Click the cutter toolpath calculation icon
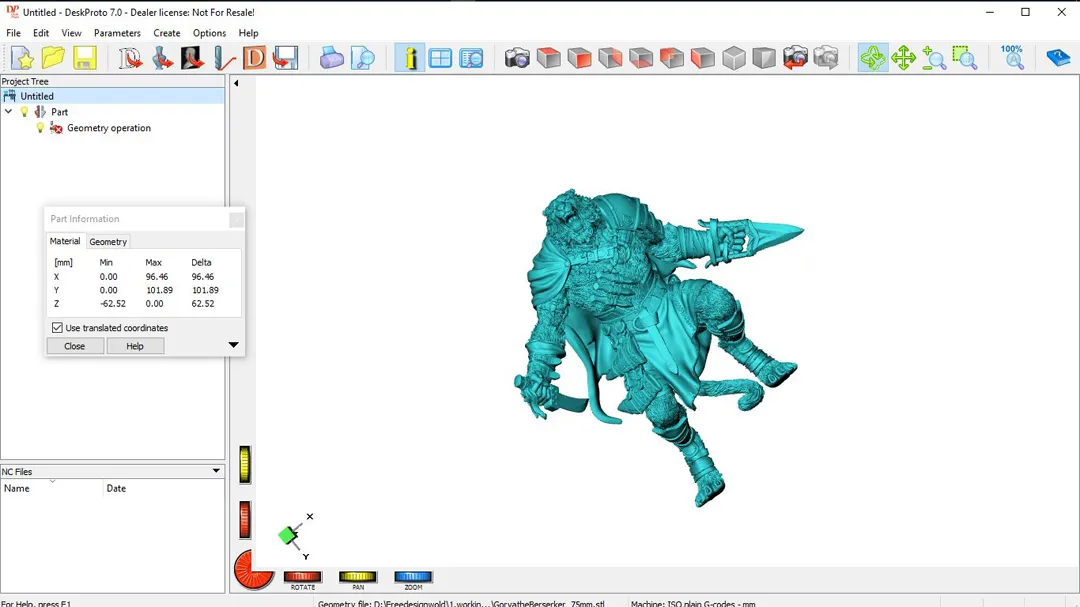1080x607 pixels. (223, 58)
